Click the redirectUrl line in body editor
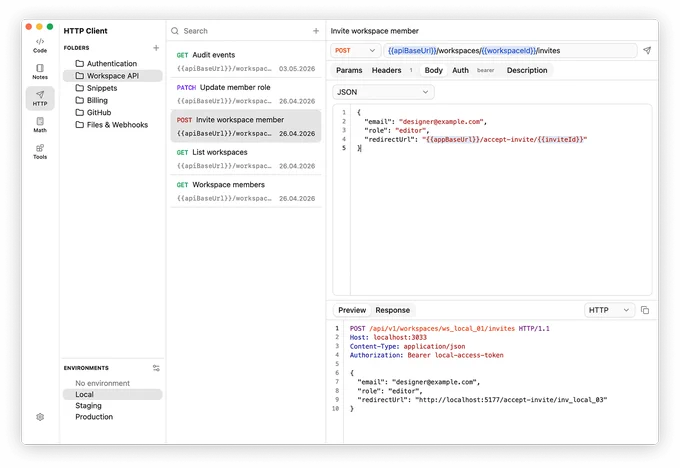 pos(475,140)
